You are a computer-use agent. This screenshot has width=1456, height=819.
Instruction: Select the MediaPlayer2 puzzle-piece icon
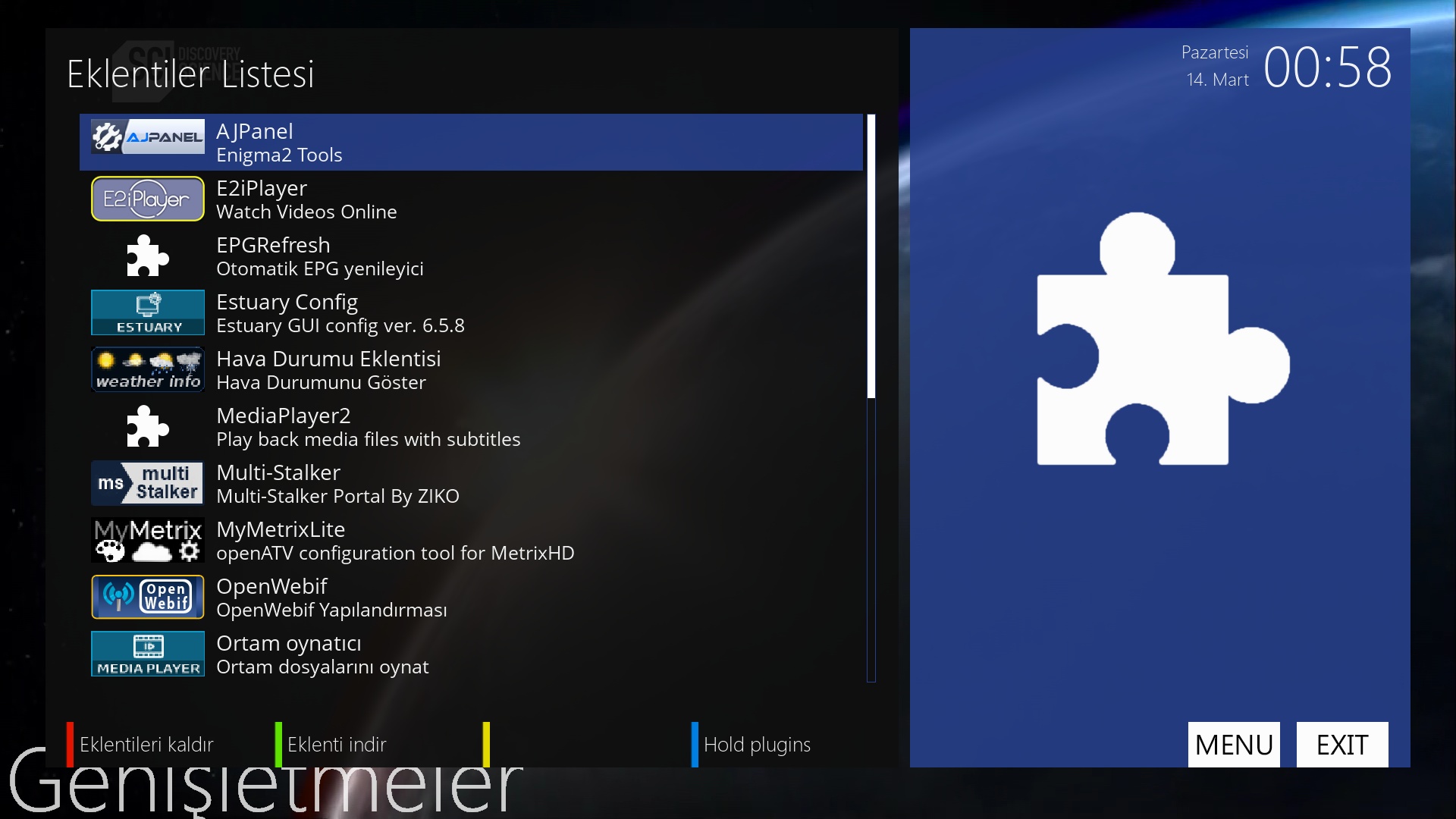point(148,426)
